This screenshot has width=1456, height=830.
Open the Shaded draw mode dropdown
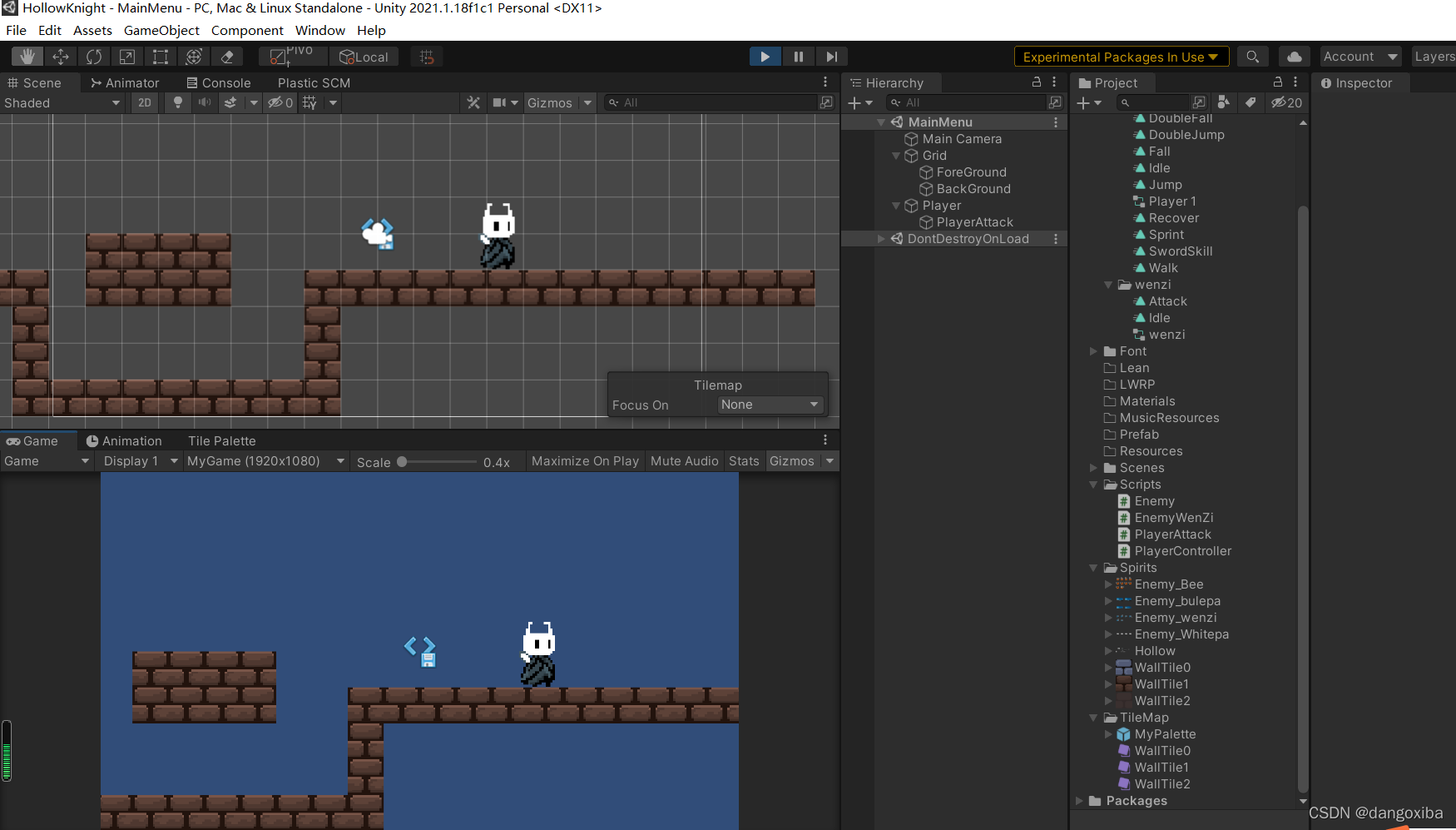coord(62,103)
